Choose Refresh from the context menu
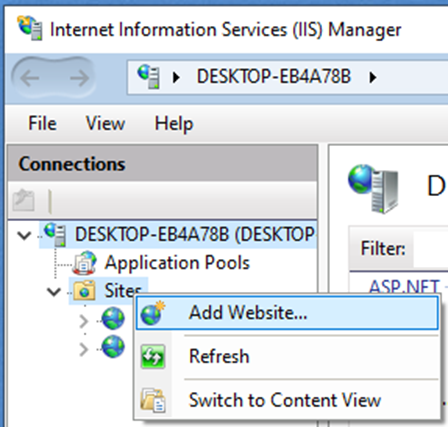The height and width of the screenshot is (427, 448). (287, 356)
